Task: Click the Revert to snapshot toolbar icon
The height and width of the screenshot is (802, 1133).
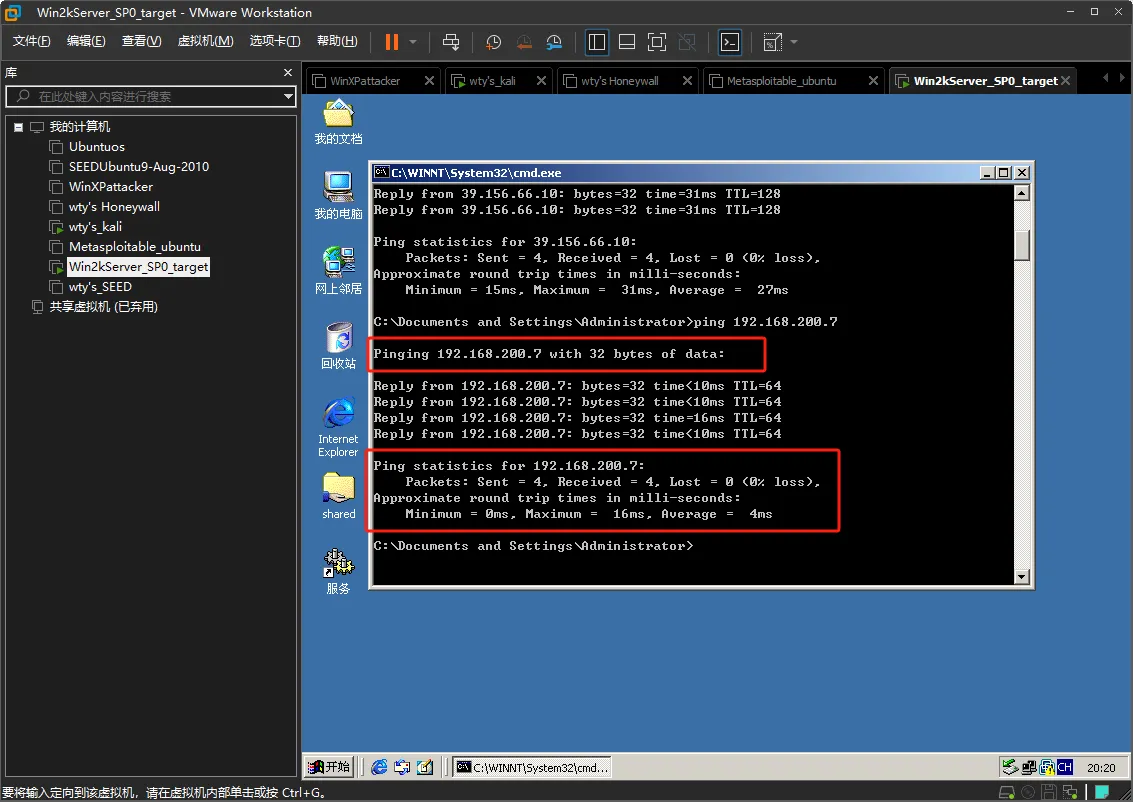Action: pyautogui.click(x=524, y=42)
